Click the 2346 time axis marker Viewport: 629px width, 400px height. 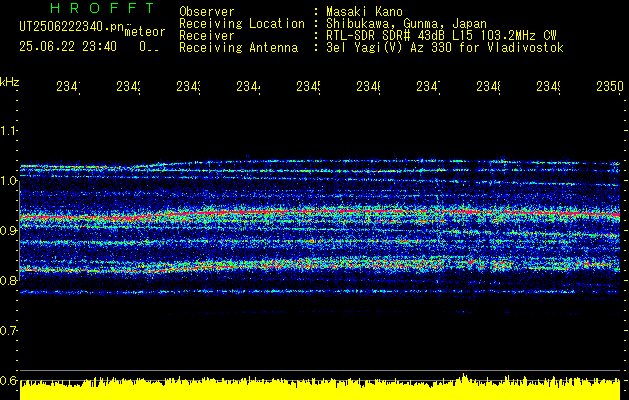tap(368, 86)
